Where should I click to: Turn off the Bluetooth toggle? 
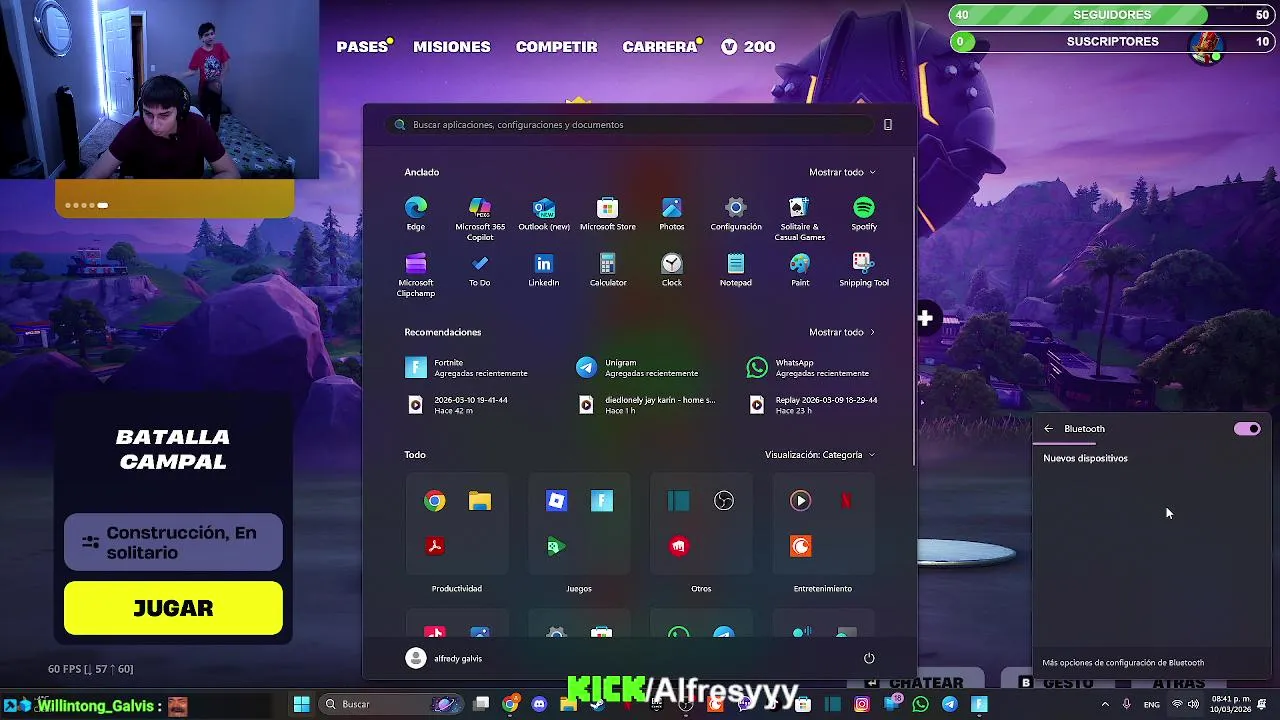click(x=1247, y=429)
